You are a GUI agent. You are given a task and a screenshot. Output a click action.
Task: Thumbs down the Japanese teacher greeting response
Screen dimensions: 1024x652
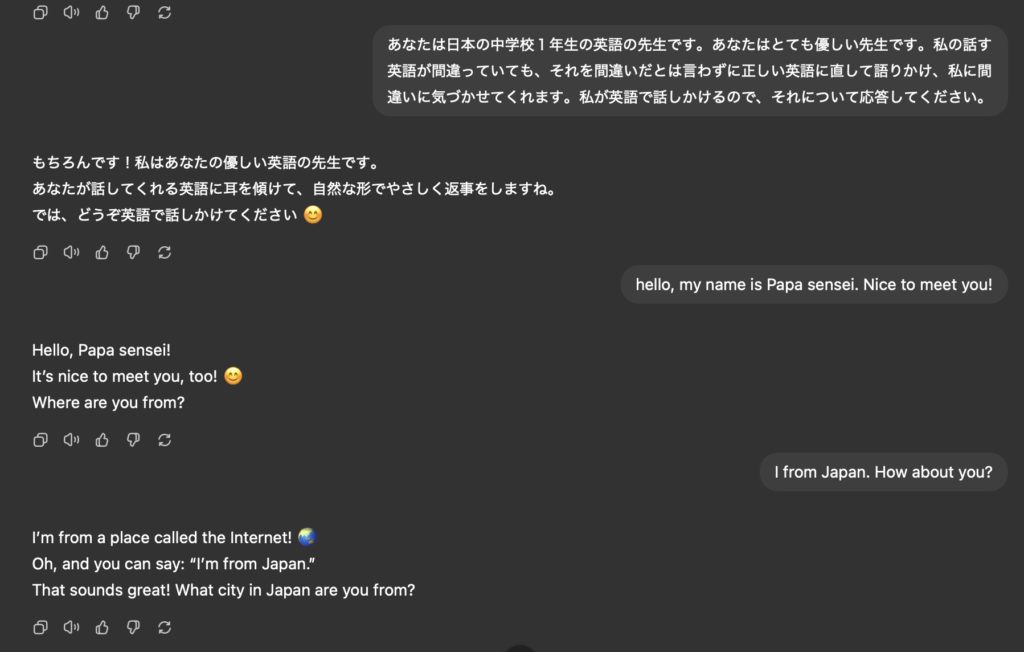coord(133,252)
